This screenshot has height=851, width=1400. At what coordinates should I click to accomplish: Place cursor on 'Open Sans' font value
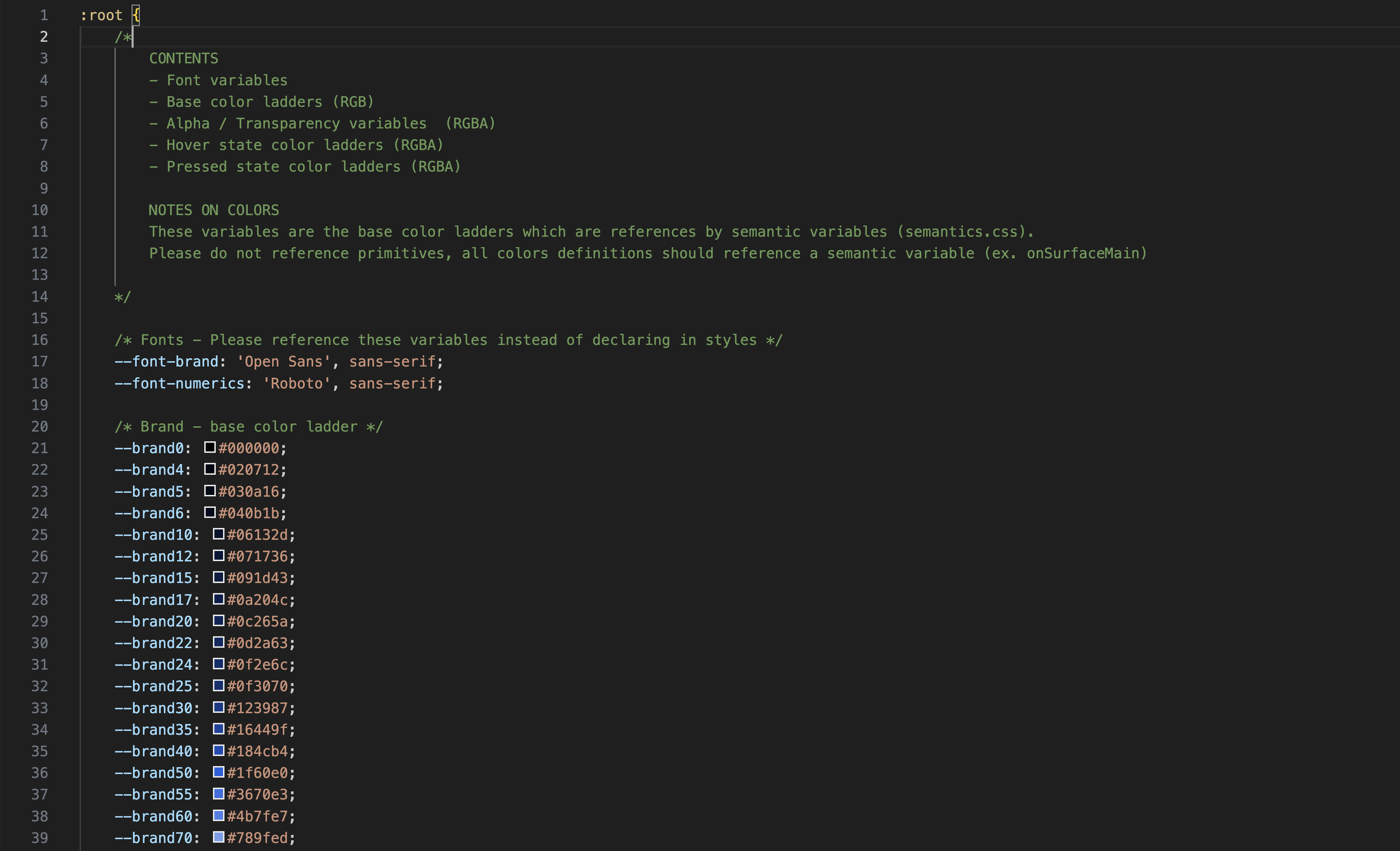tap(284, 361)
